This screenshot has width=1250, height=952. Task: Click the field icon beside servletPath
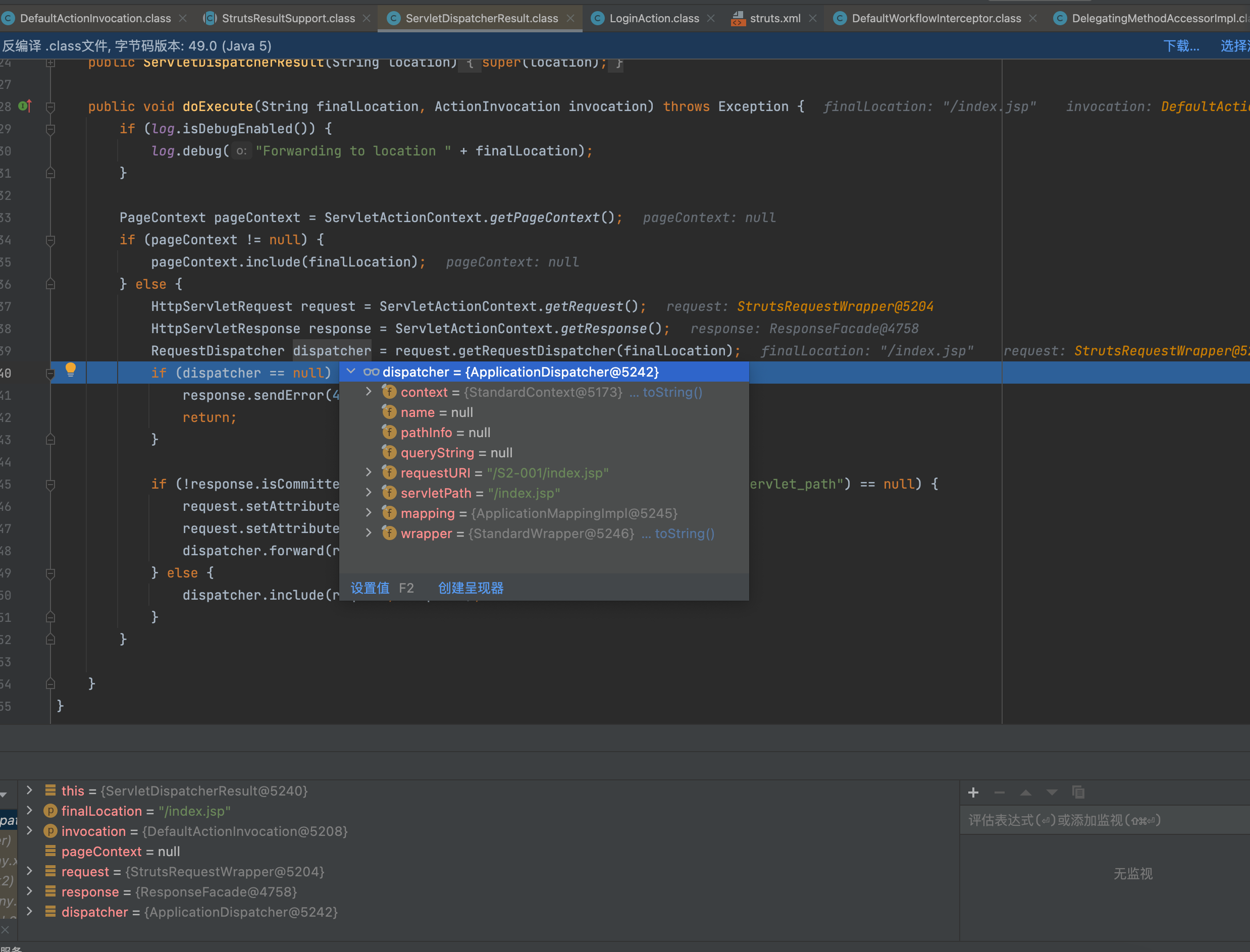coord(389,493)
